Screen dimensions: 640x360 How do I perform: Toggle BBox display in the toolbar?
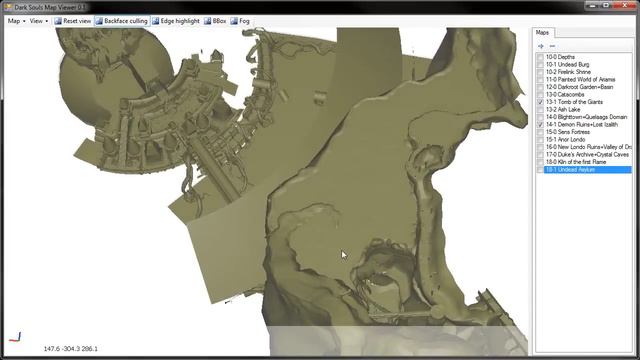215,21
